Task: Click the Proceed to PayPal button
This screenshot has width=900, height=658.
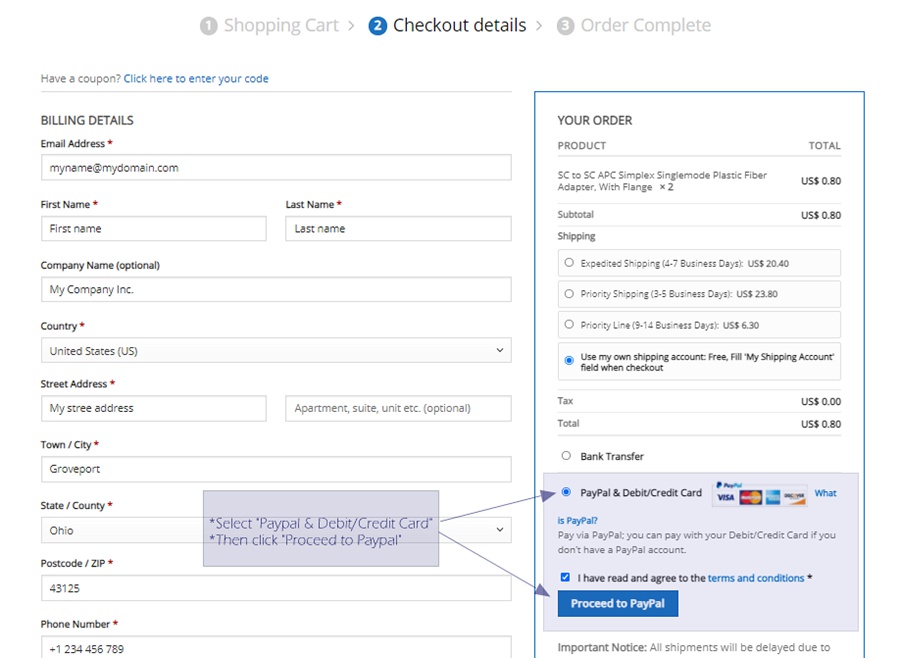Action: coord(618,603)
